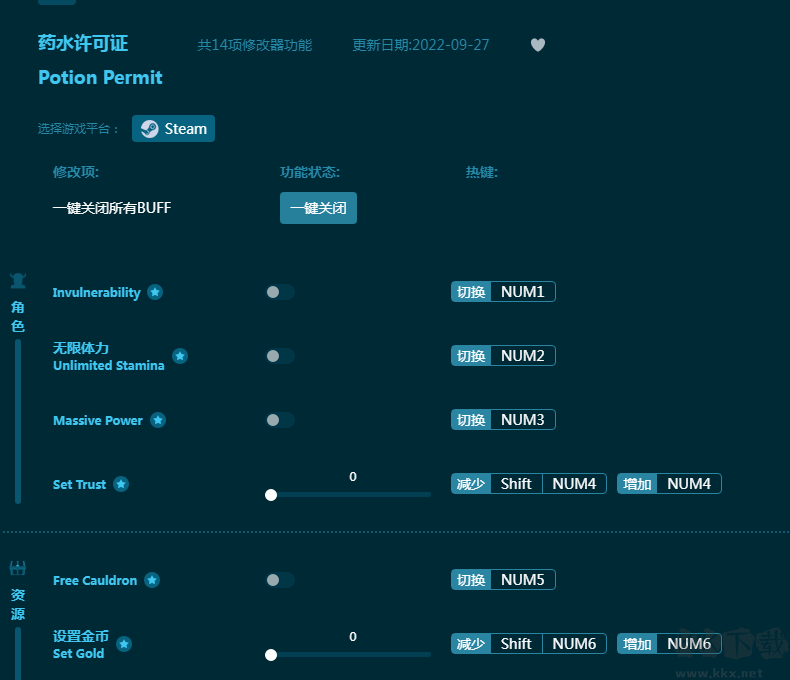Click star icon next to Set Gold
The image size is (790, 680).
point(124,644)
